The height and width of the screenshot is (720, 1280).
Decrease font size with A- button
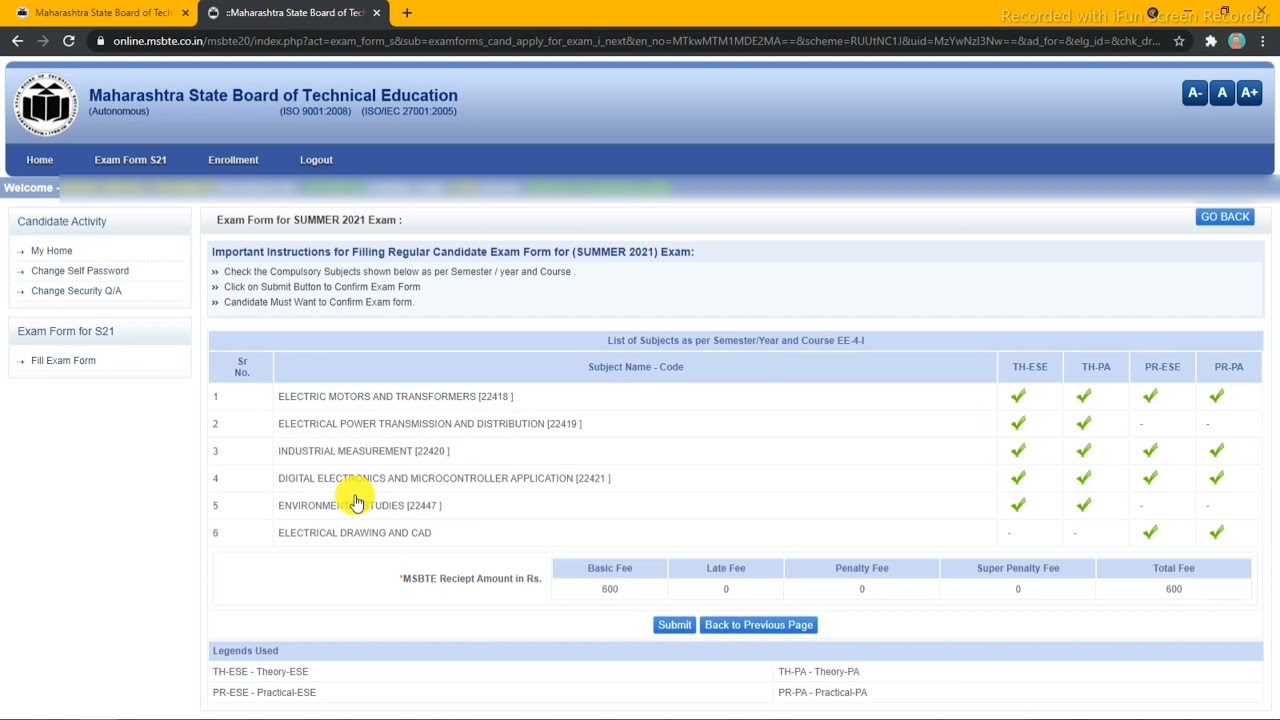[1194, 93]
